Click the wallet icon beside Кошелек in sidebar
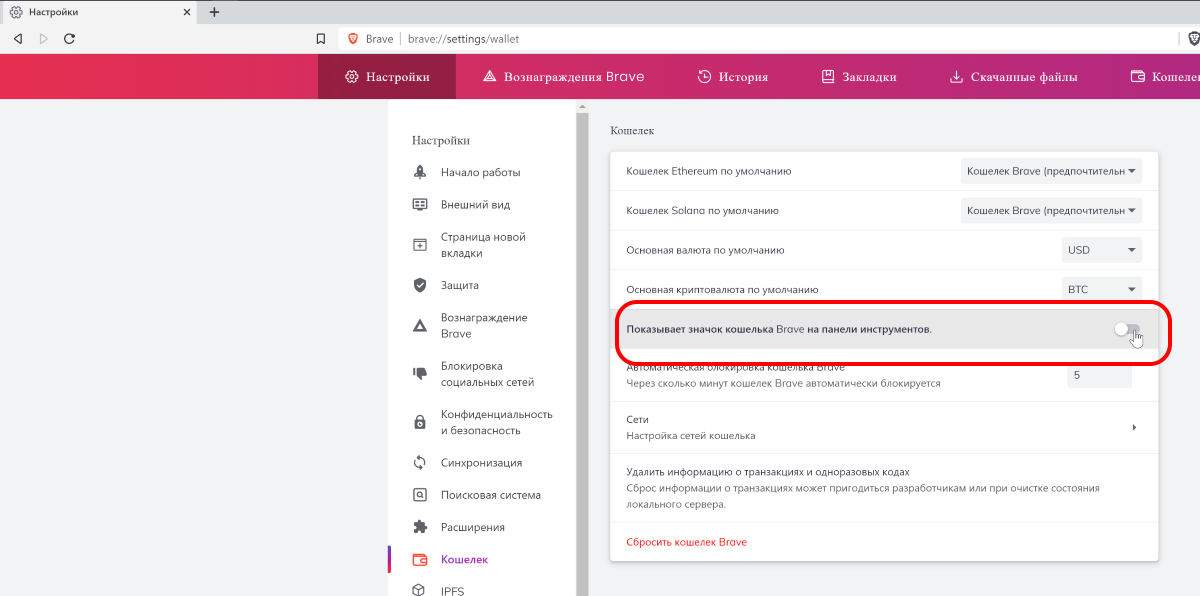The image size is (1200, 596). pyautogui.click(x=420, y=559)
